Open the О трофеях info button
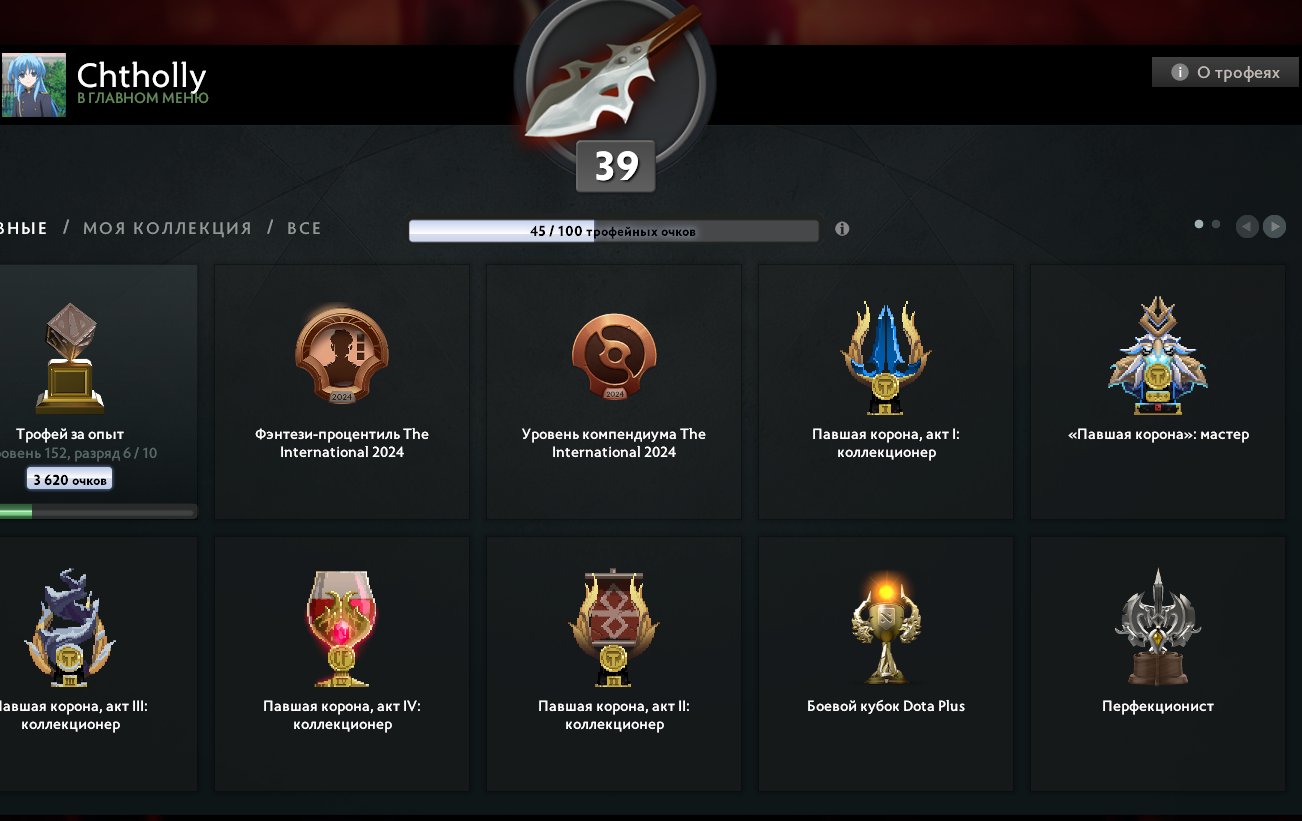 (x=1225, y=72)
